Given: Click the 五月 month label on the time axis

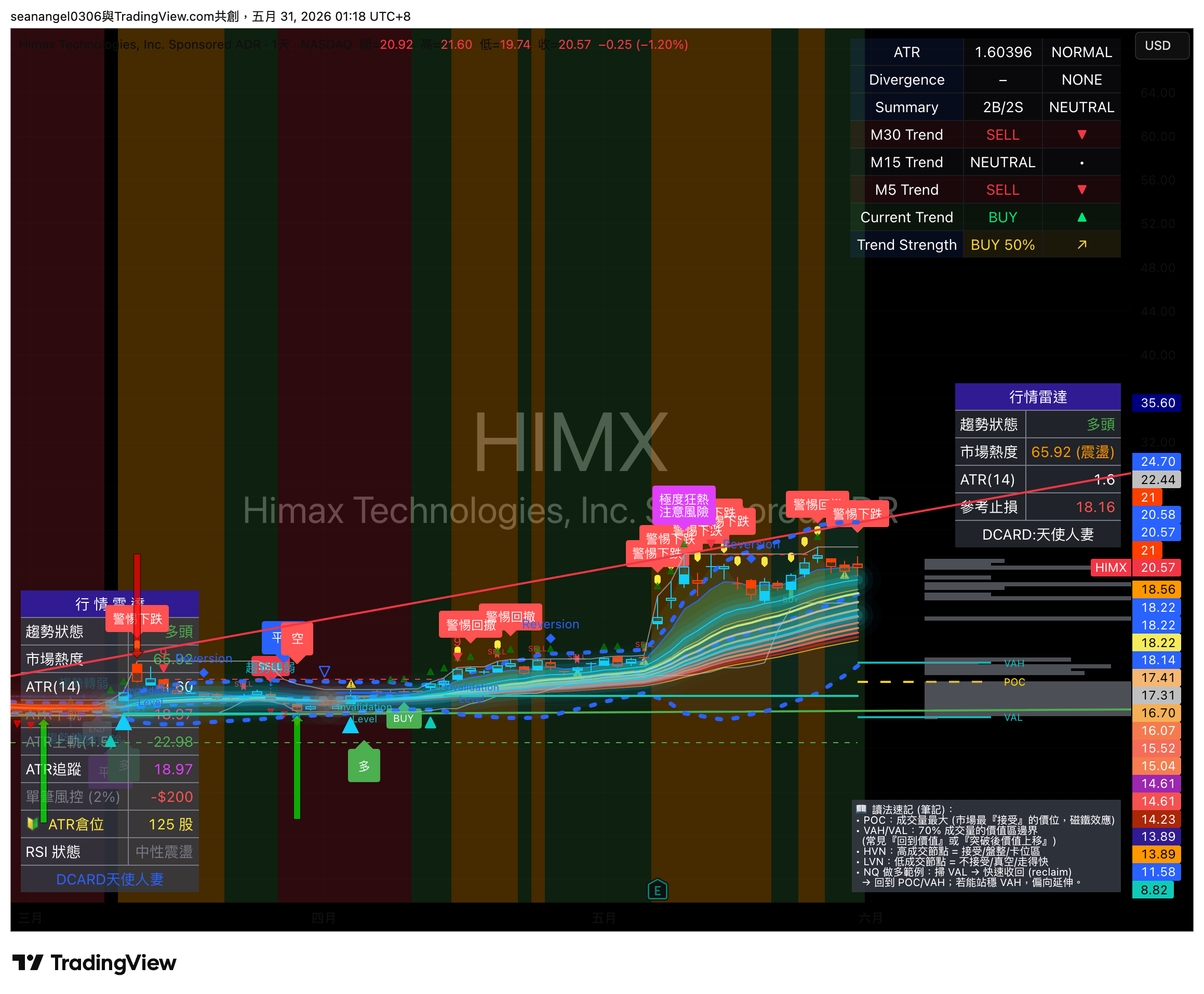Looking at the screenshot, I should point(604,918).
